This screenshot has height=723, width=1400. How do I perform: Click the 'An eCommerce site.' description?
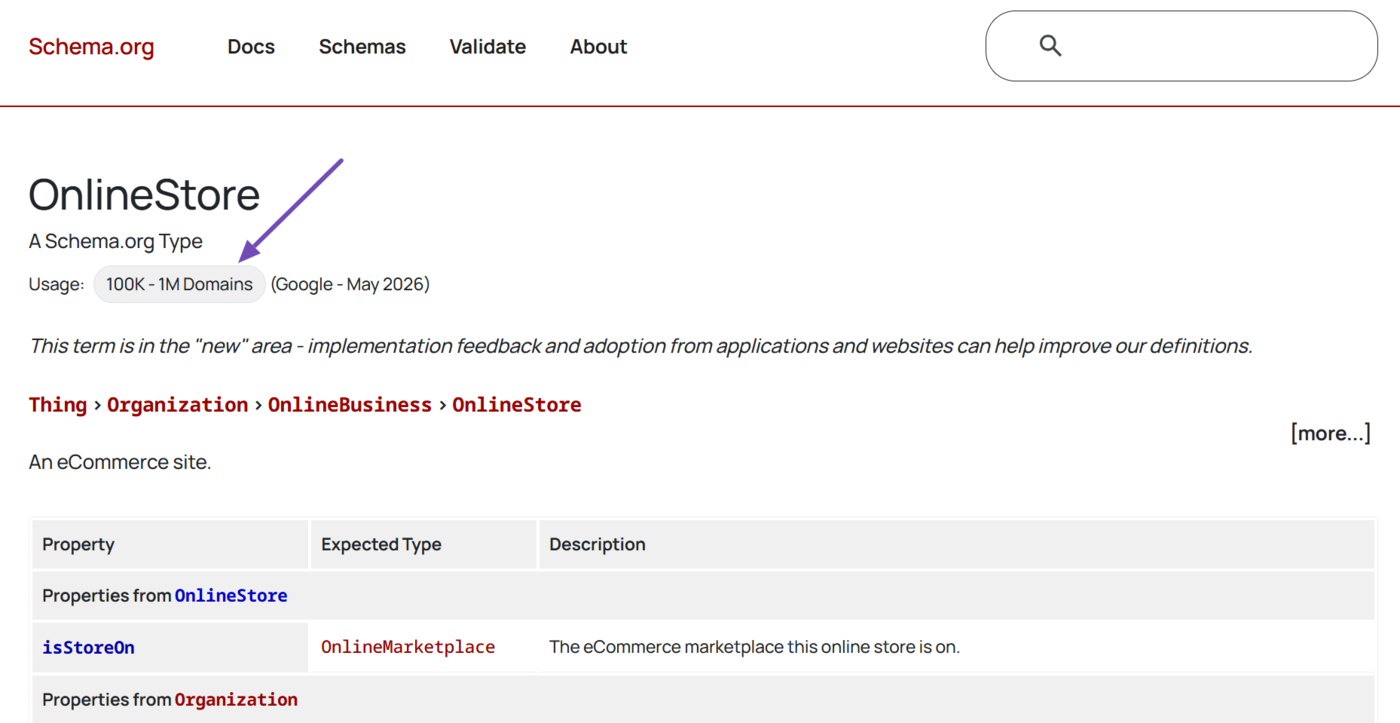[x=120, y=462]
